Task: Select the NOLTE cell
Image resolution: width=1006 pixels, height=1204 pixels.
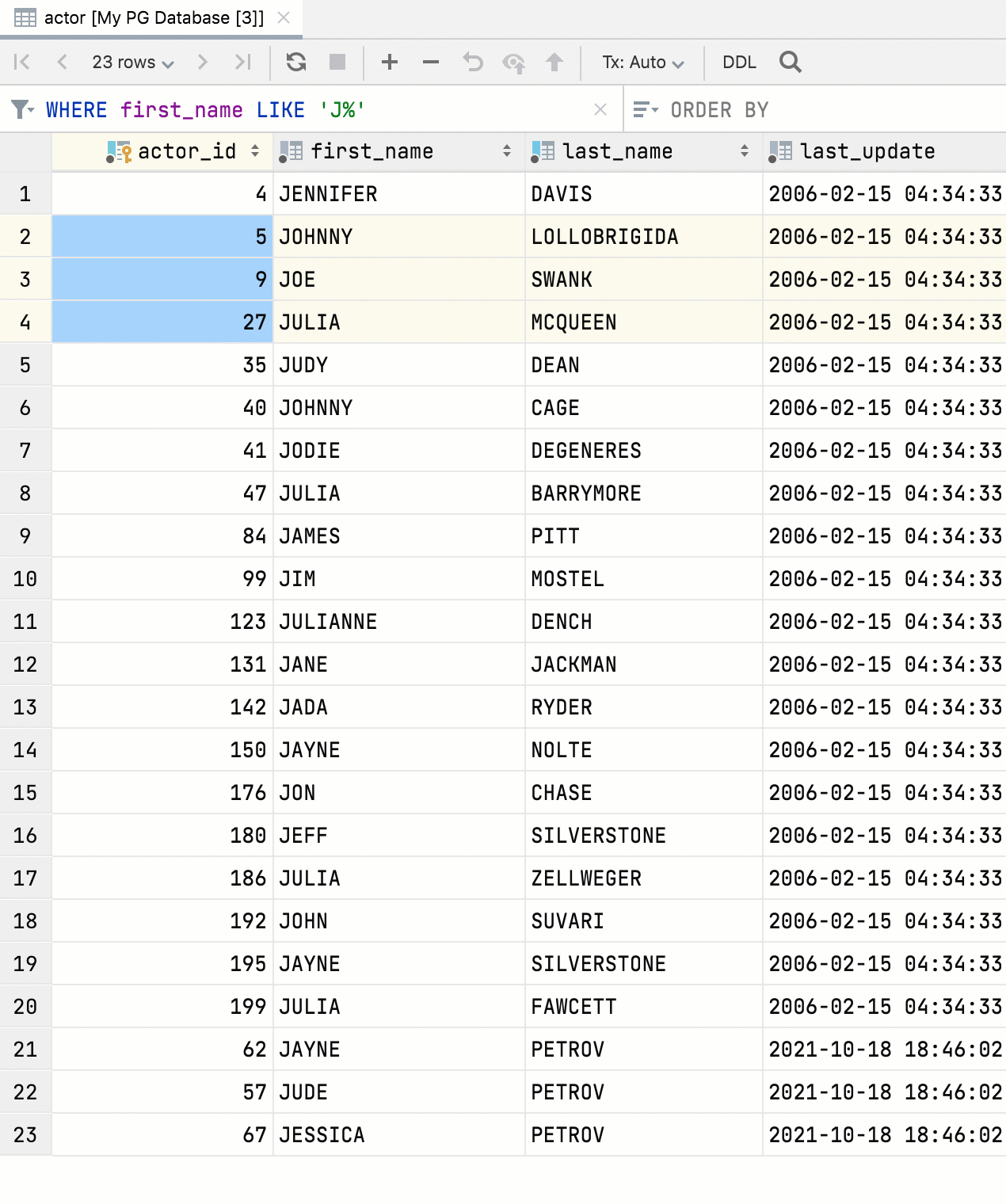Action: click(x=644, y=750)
